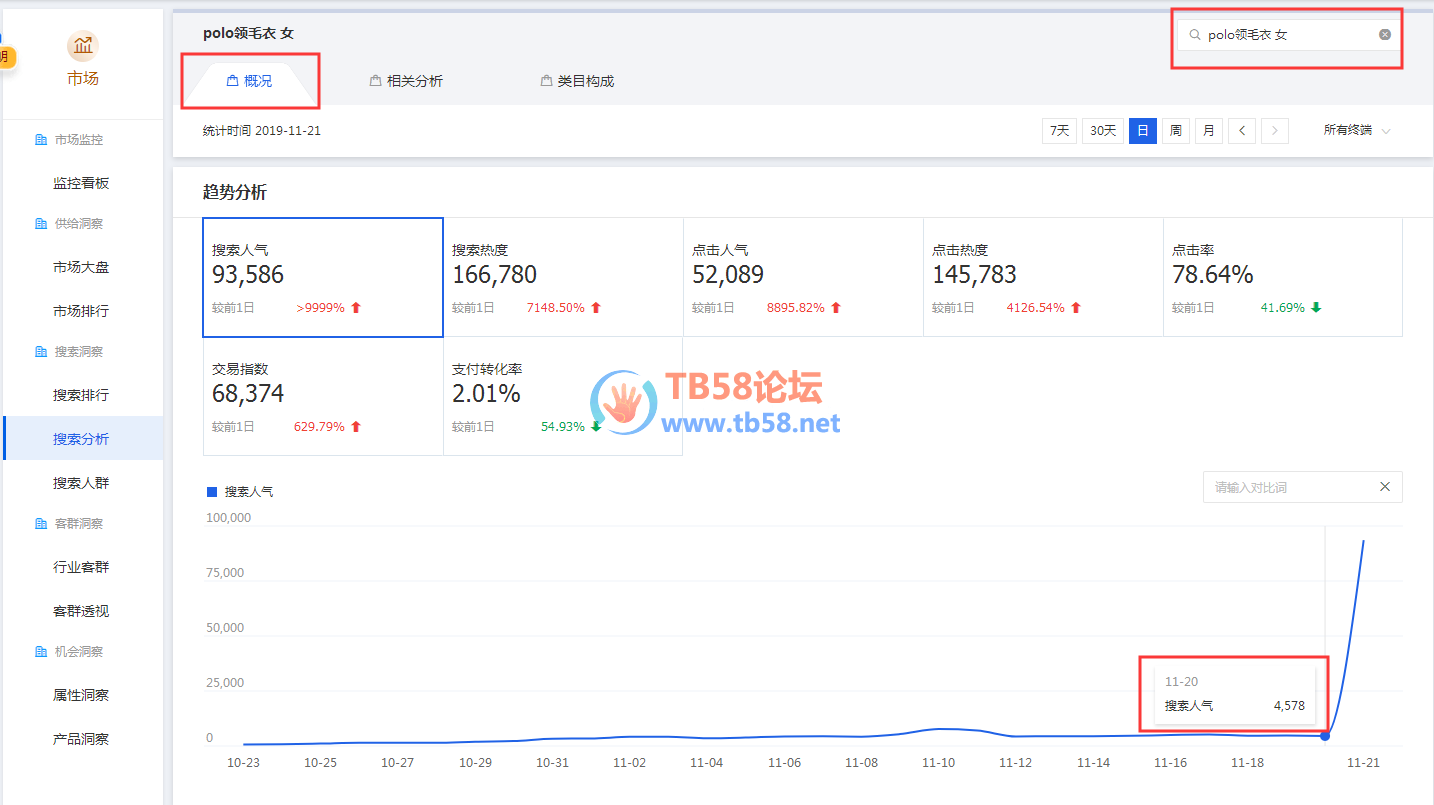Viewport: 1434px width, 805px height.
Task: Remove comparison word with orange X icon
Action: tap(1385, 487)
